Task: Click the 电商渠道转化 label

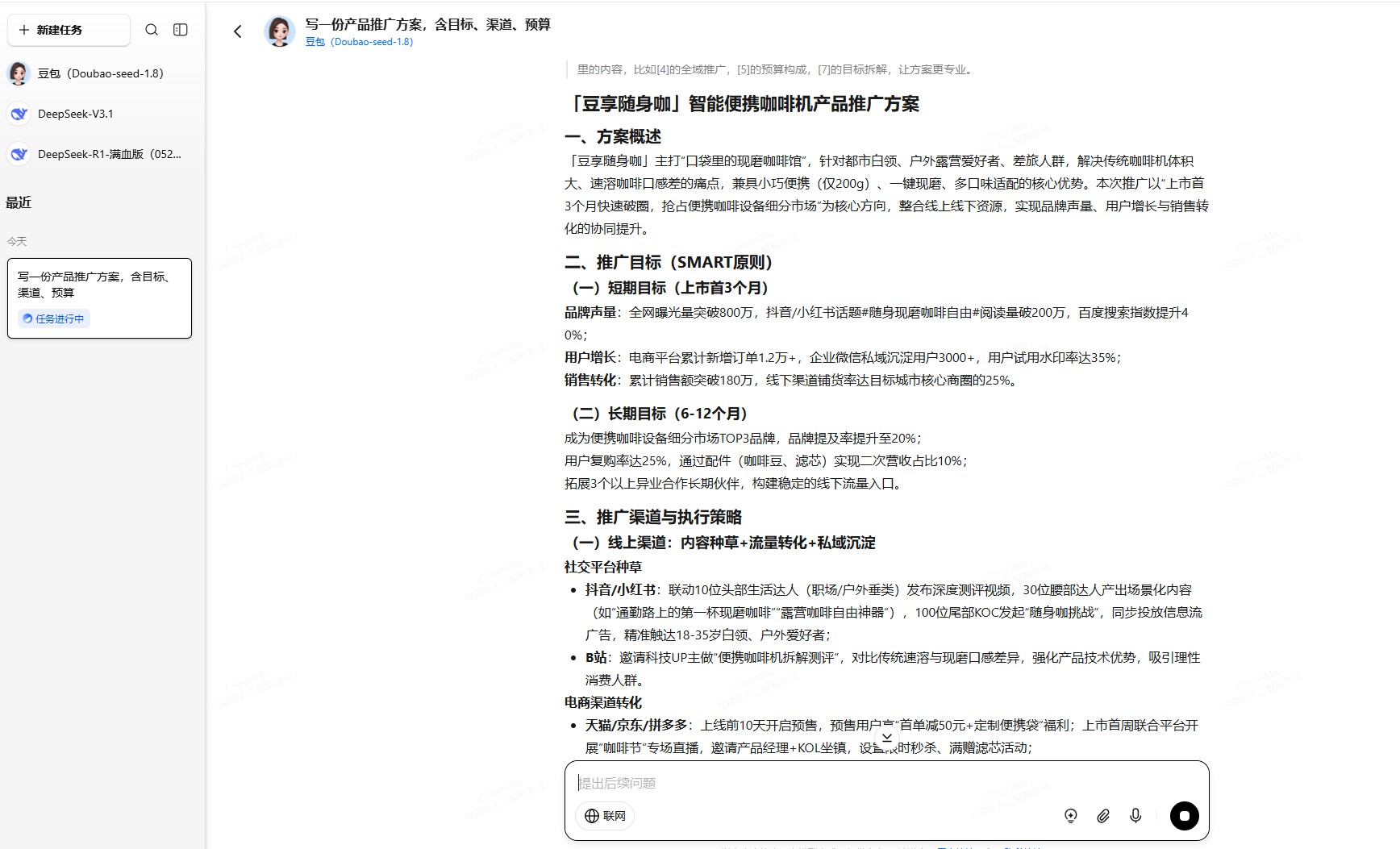Action: click(x=603, y=702)
